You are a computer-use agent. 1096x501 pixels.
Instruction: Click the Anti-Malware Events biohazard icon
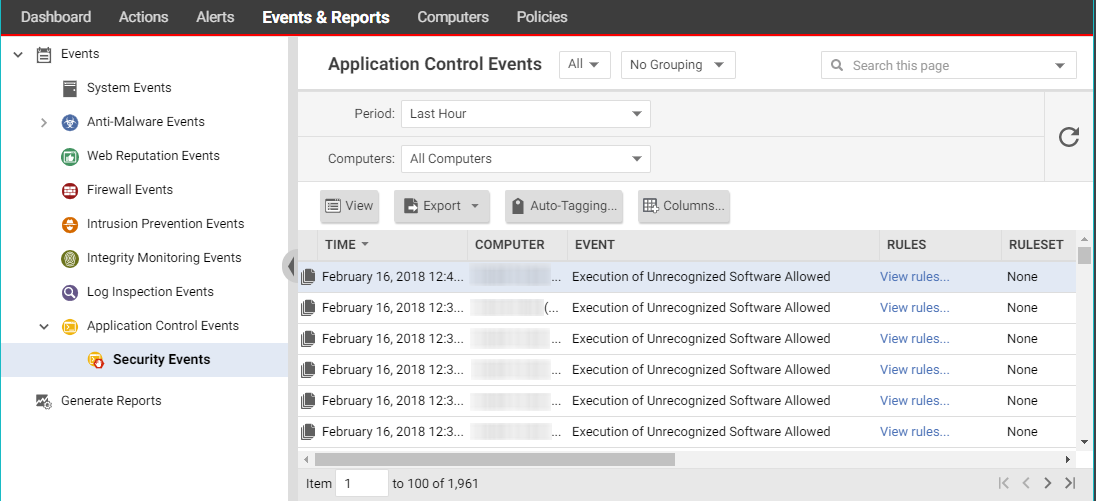(70, 122)
